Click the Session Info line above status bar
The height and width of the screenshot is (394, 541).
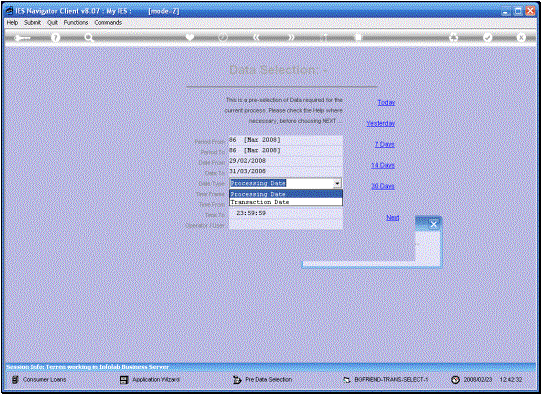click(x=88, y=367)
